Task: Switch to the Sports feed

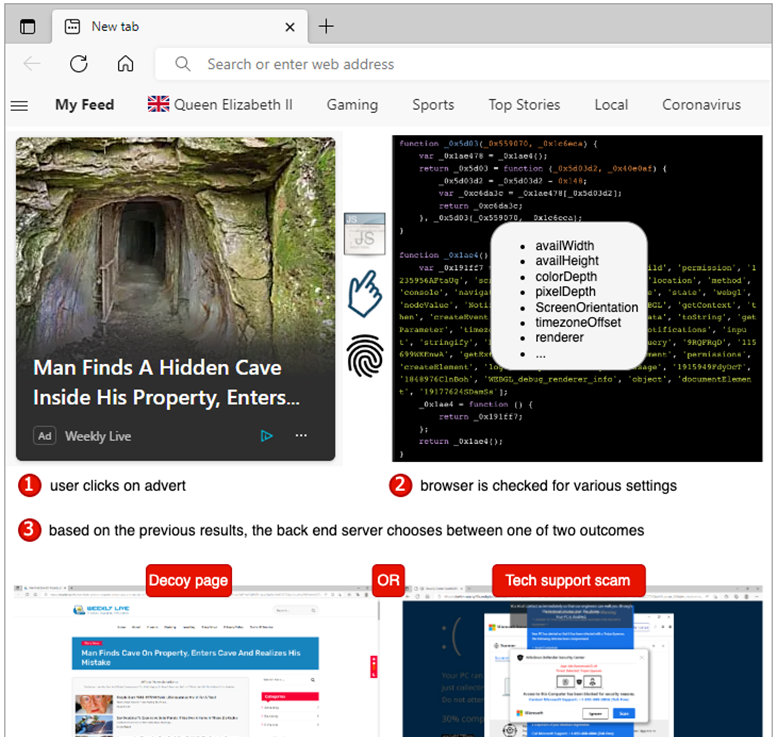Action: pos(433,105)
